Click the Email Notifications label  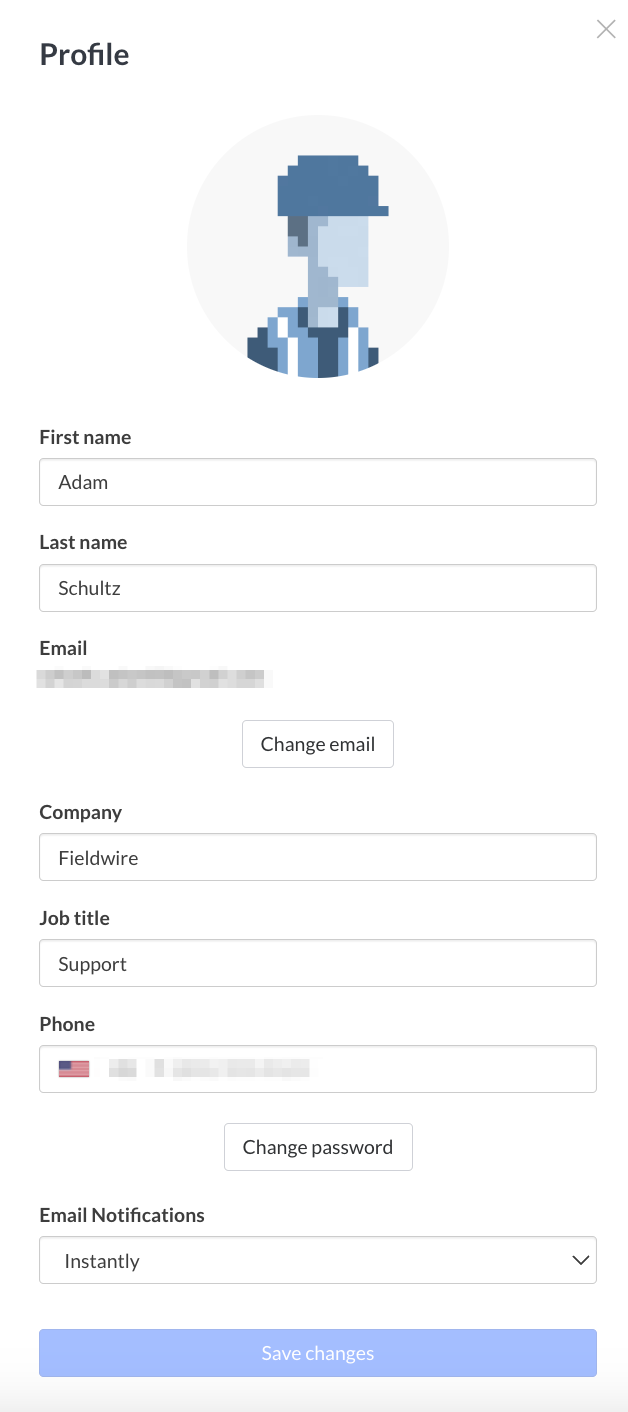click(x=121, y=1215)
